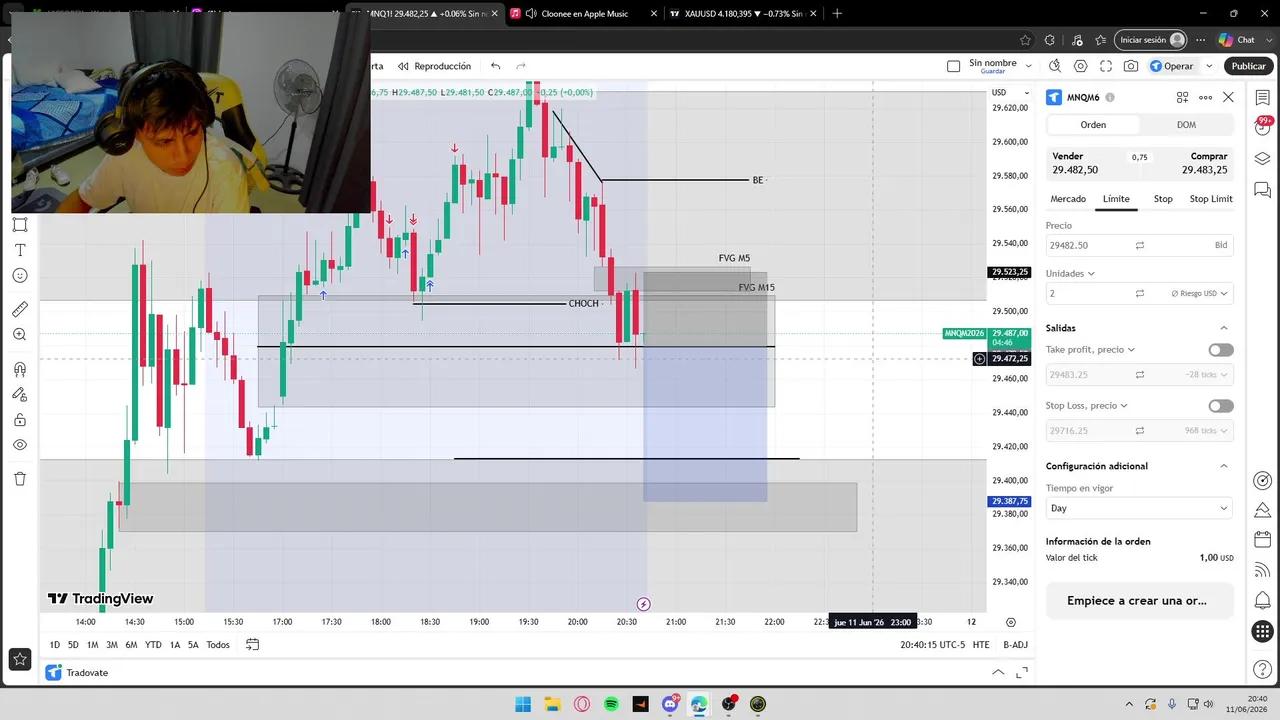Switch the chart to fullscreen mode
The height and width of the screenshot is (720, 1280).
click(1106, 66)
